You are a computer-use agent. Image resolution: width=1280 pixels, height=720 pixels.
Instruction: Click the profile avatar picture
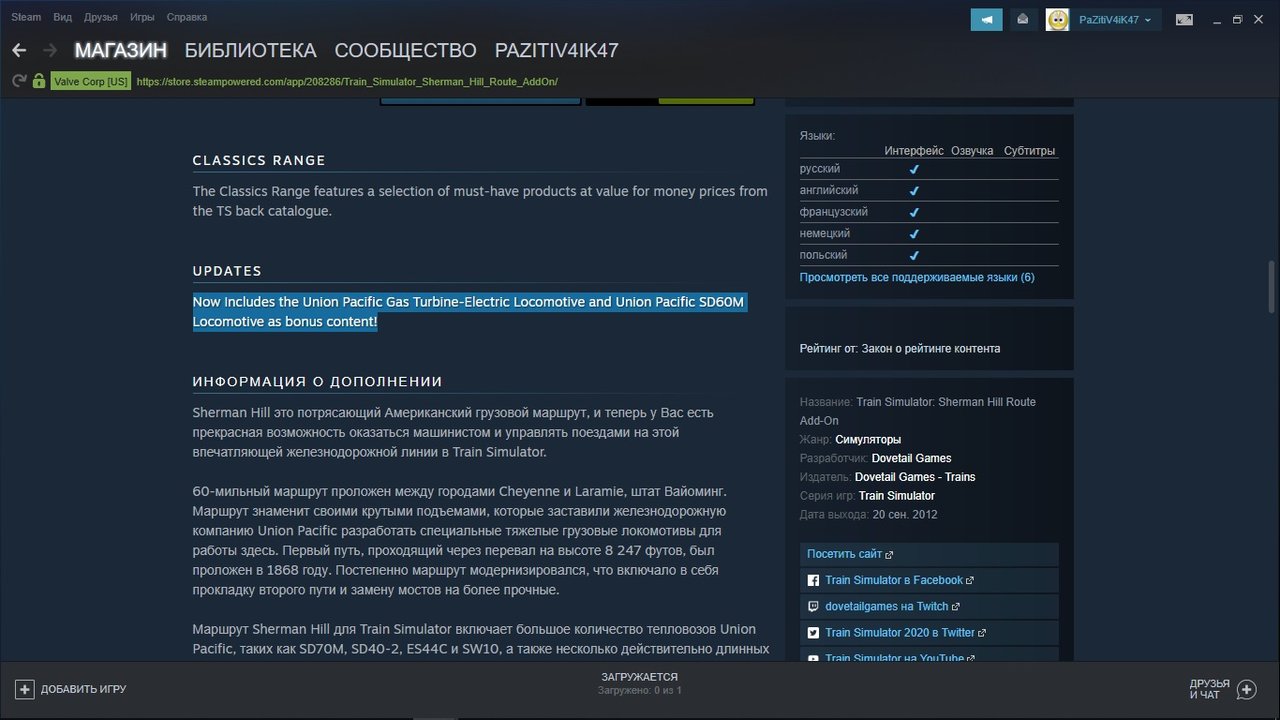tap(1057, 19)
